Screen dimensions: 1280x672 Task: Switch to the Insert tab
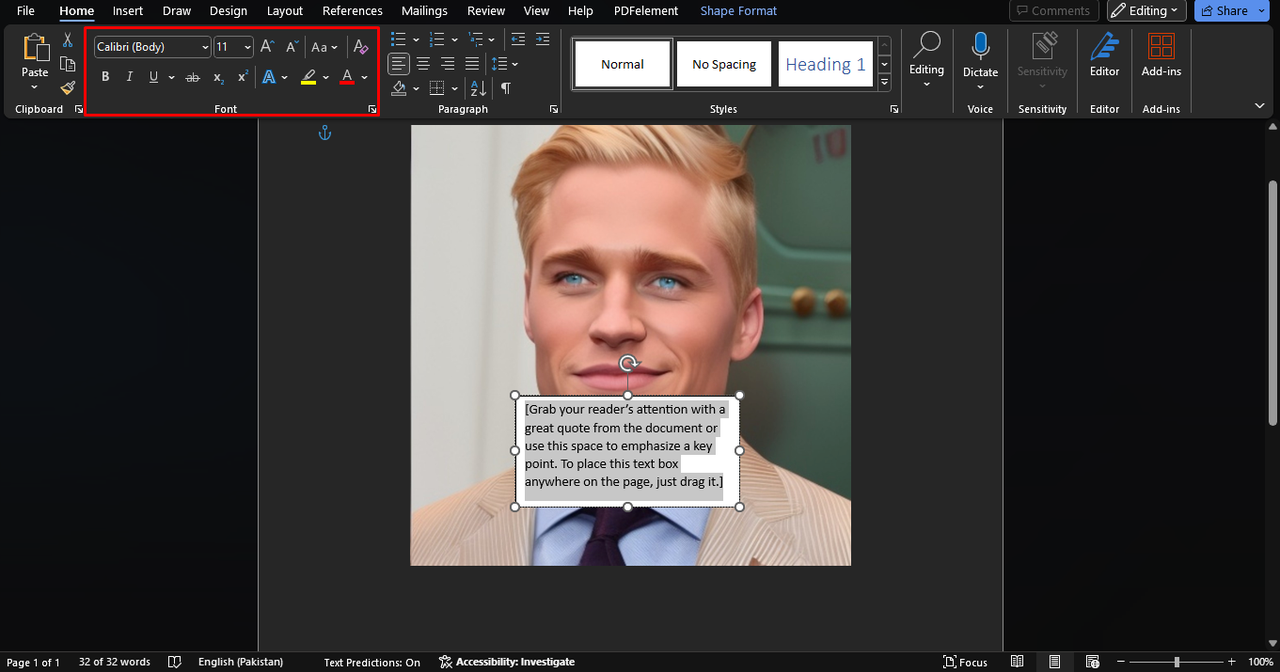(x=128, y=11)
